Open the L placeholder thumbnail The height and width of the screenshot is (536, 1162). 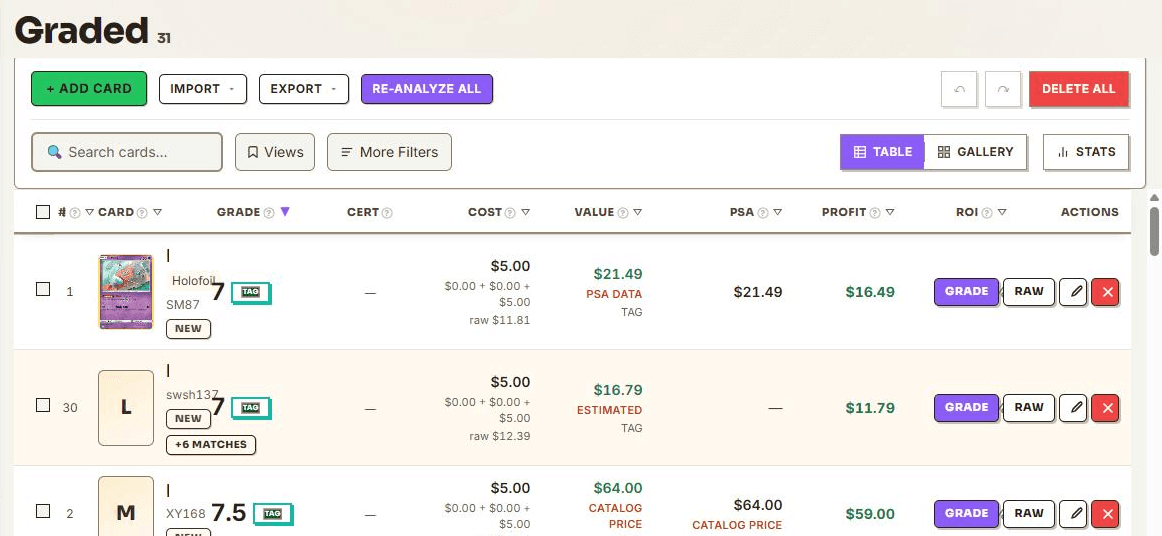tap(126, 408)
